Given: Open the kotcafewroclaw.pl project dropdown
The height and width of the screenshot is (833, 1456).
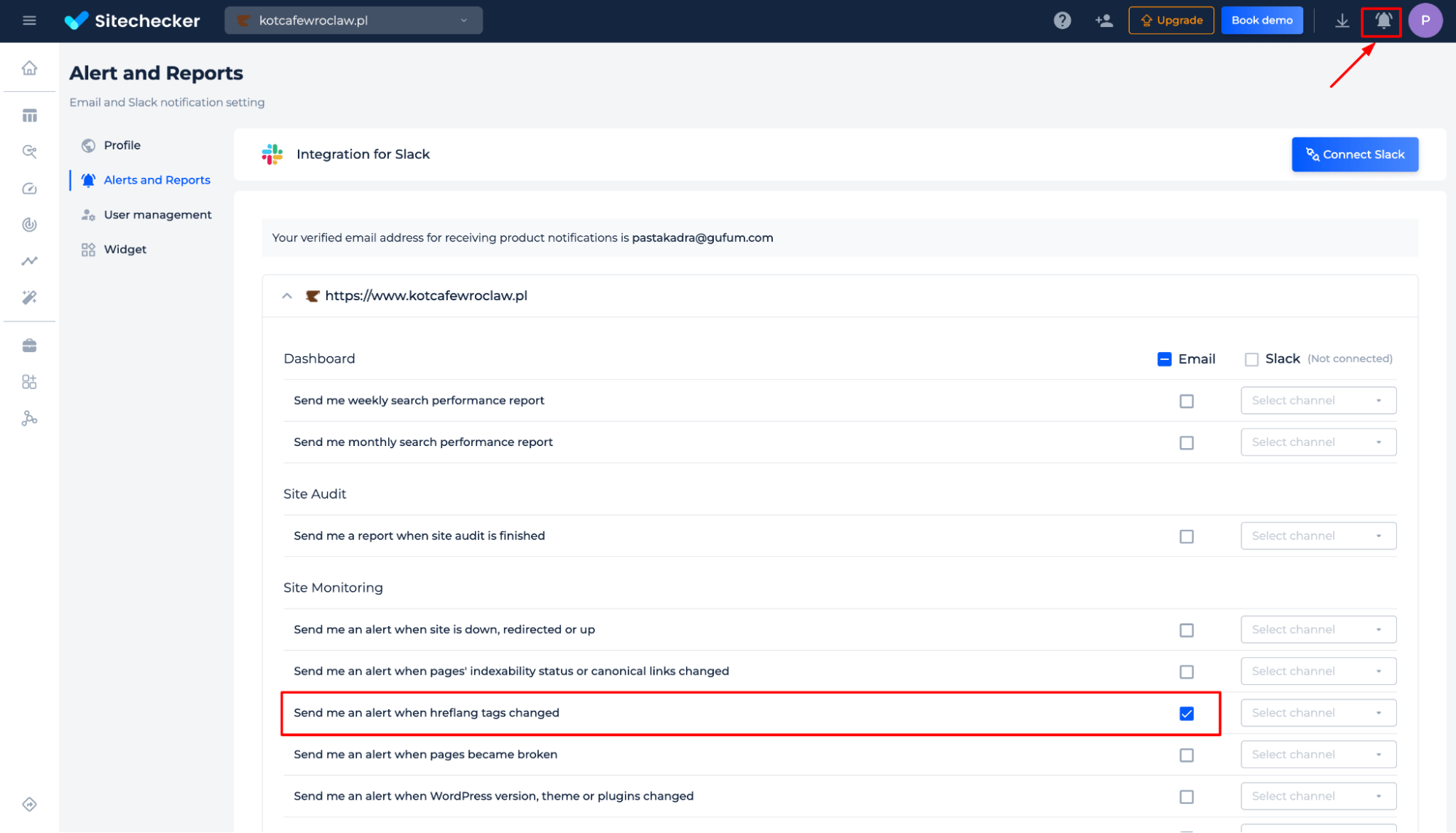Looking at the screenshot, I should pyautogui.click(x=353, y=20).
